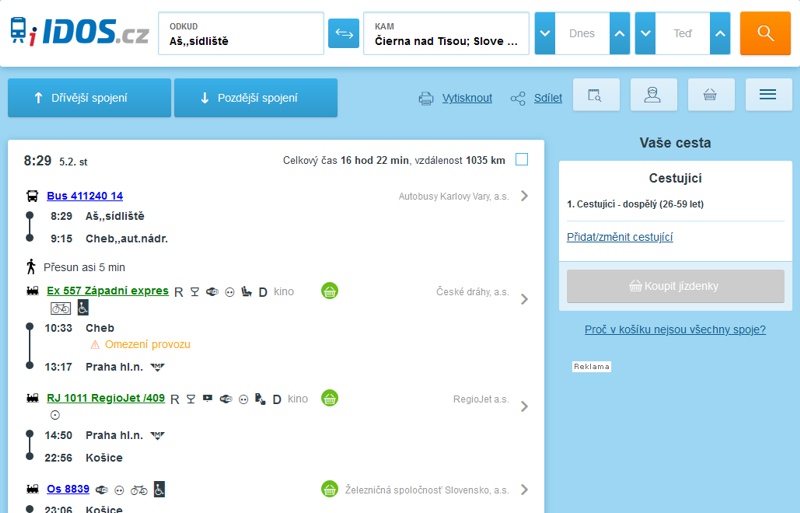The image size is (800, 513).
Task: Show later connections with Pozdější spojení
Action: [255, 98]
